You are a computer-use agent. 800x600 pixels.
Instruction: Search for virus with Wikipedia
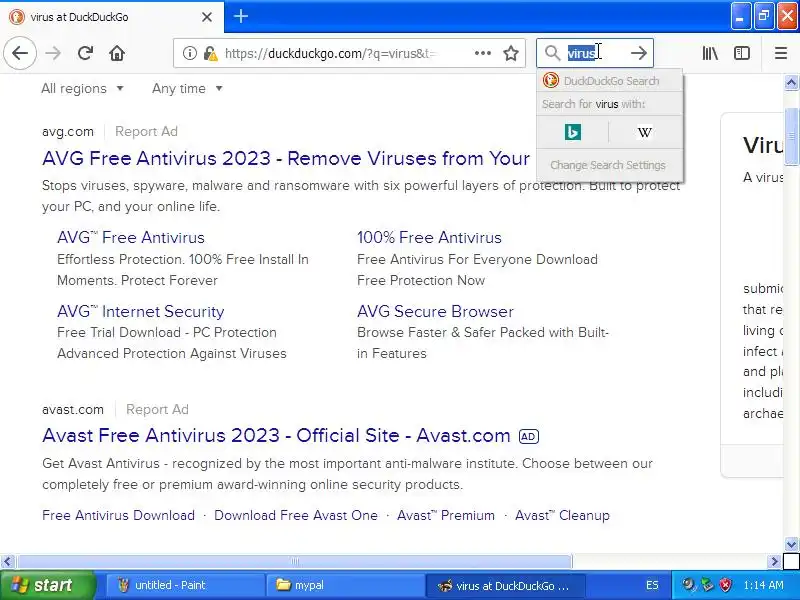pos(645,132)
